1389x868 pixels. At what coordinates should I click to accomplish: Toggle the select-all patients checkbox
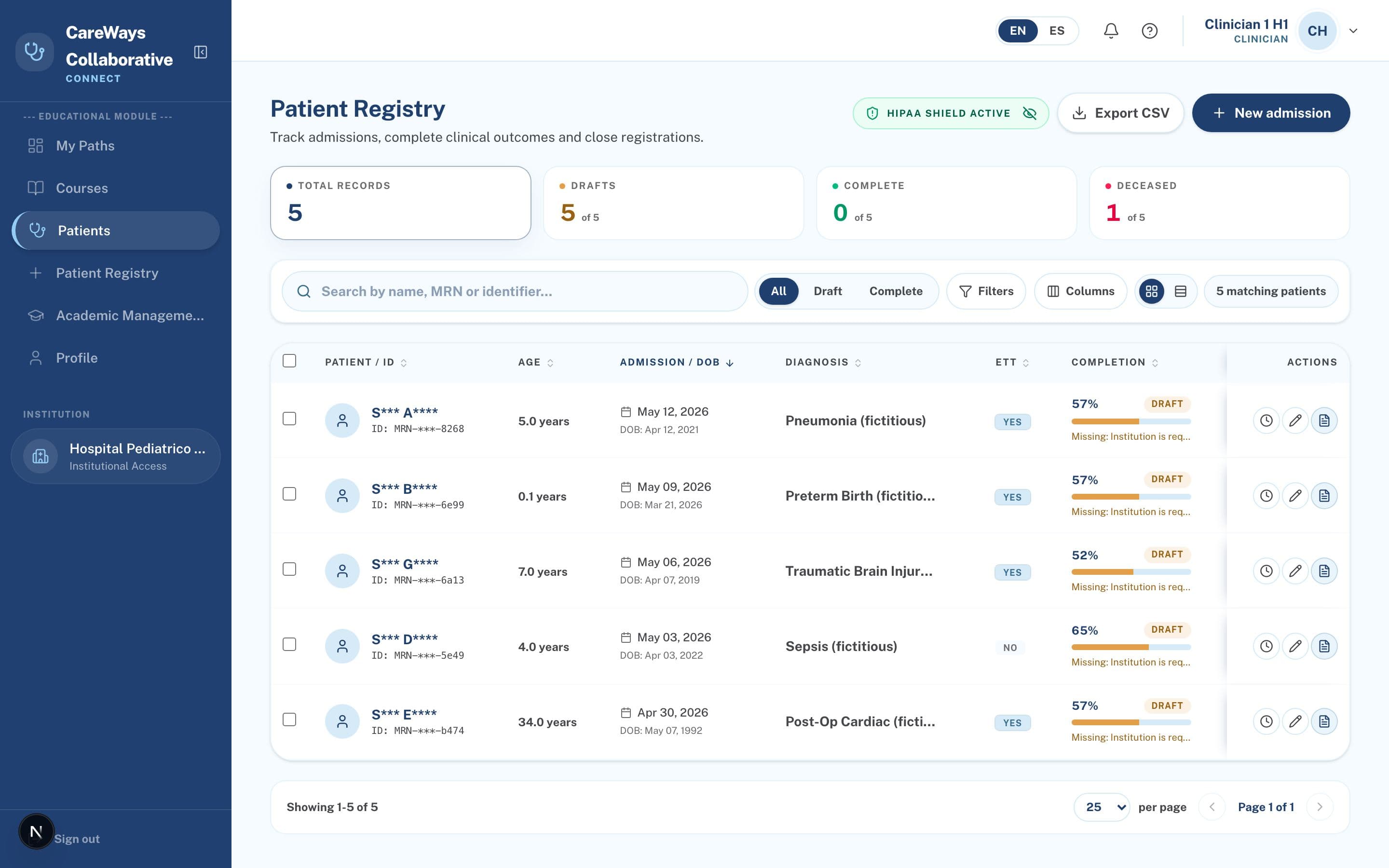coord(289,361)
